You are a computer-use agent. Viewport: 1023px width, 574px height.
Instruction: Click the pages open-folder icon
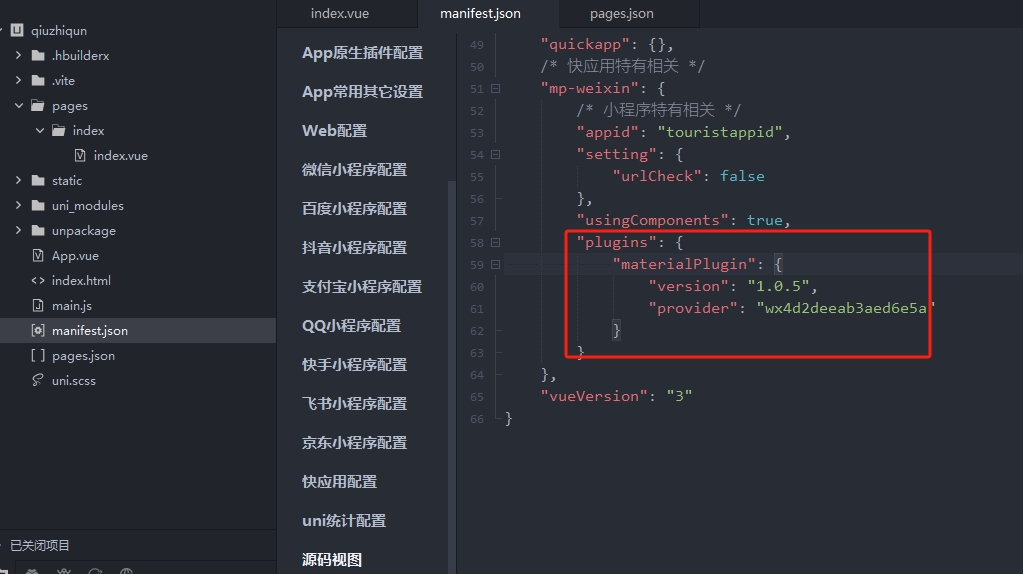tap(38, 106)
